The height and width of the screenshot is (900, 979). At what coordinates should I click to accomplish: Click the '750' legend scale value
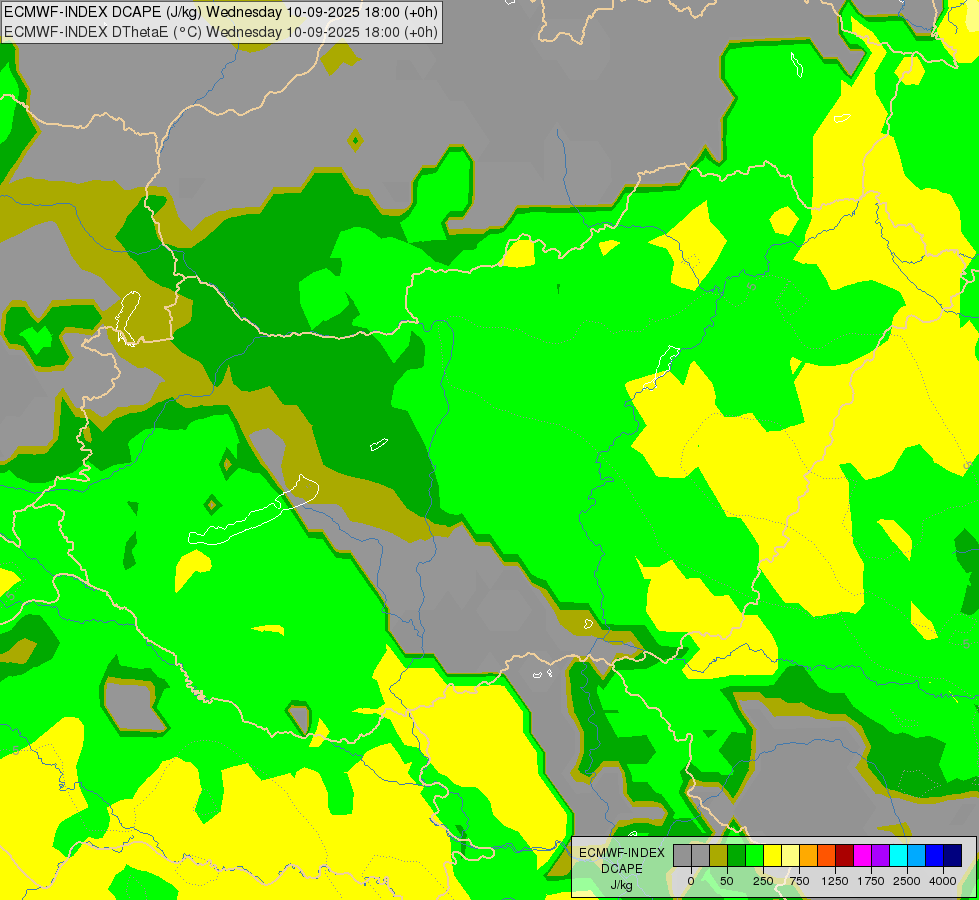799,881
